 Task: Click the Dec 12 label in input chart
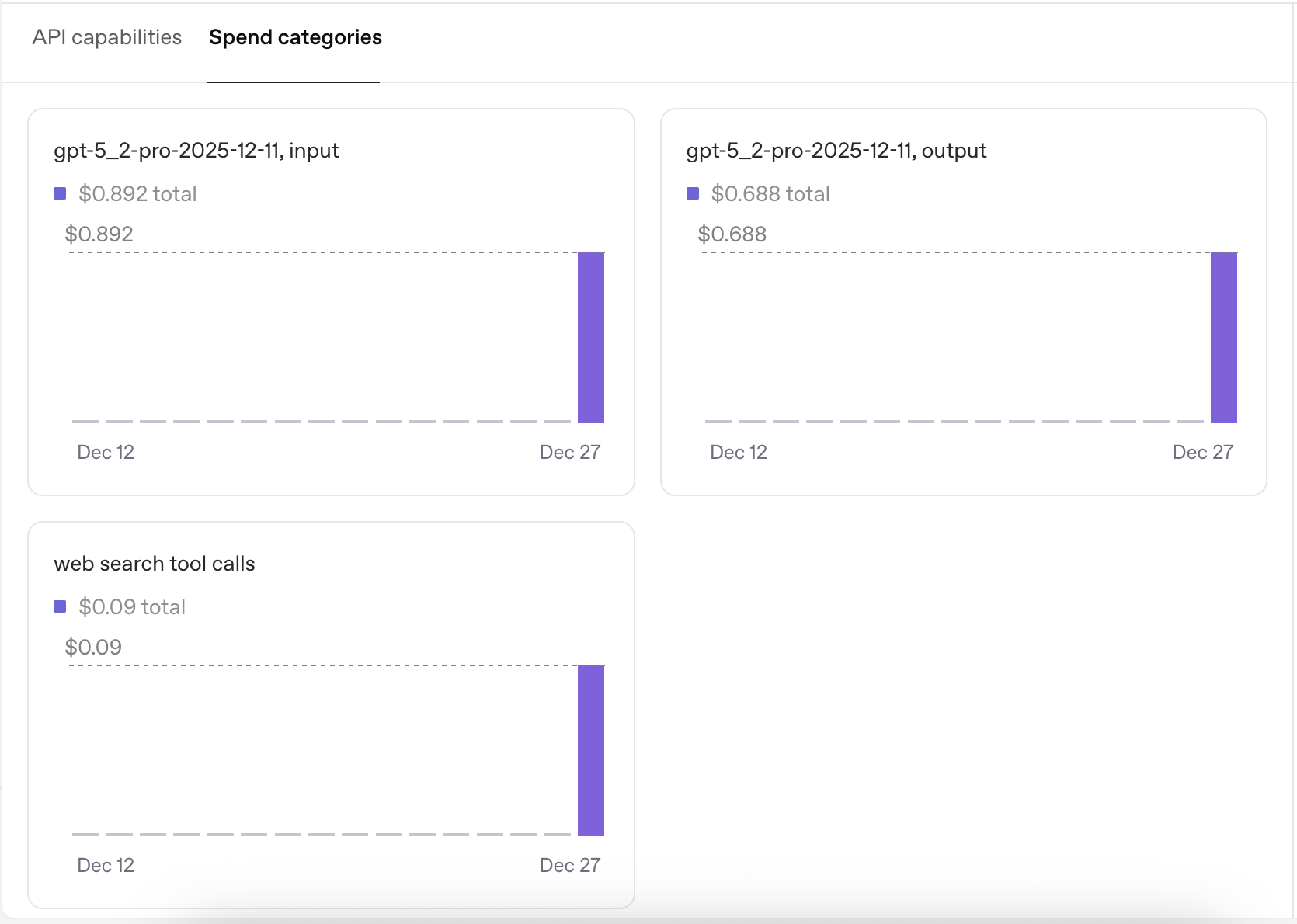pos(106,453)
